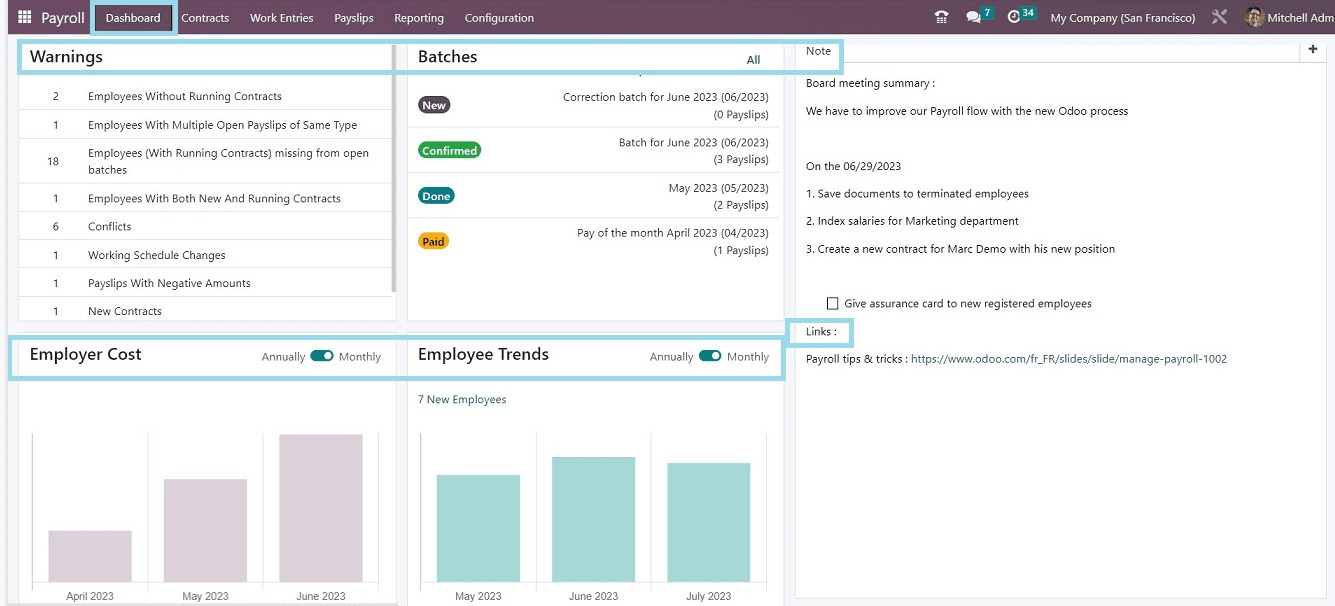The image size is (1335, 606).
Task: Open the debug tools wrench icon
Action: coord(1219,18)
